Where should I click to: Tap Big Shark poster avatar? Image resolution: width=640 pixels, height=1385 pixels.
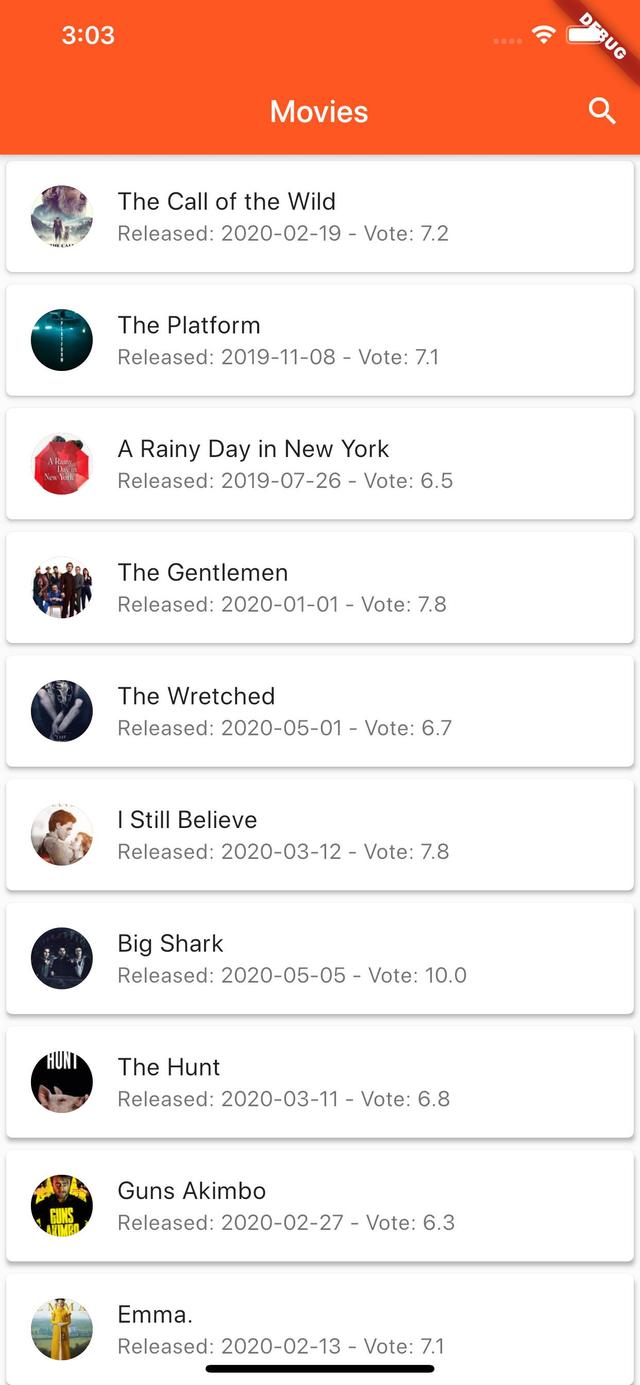click(62, 958)
